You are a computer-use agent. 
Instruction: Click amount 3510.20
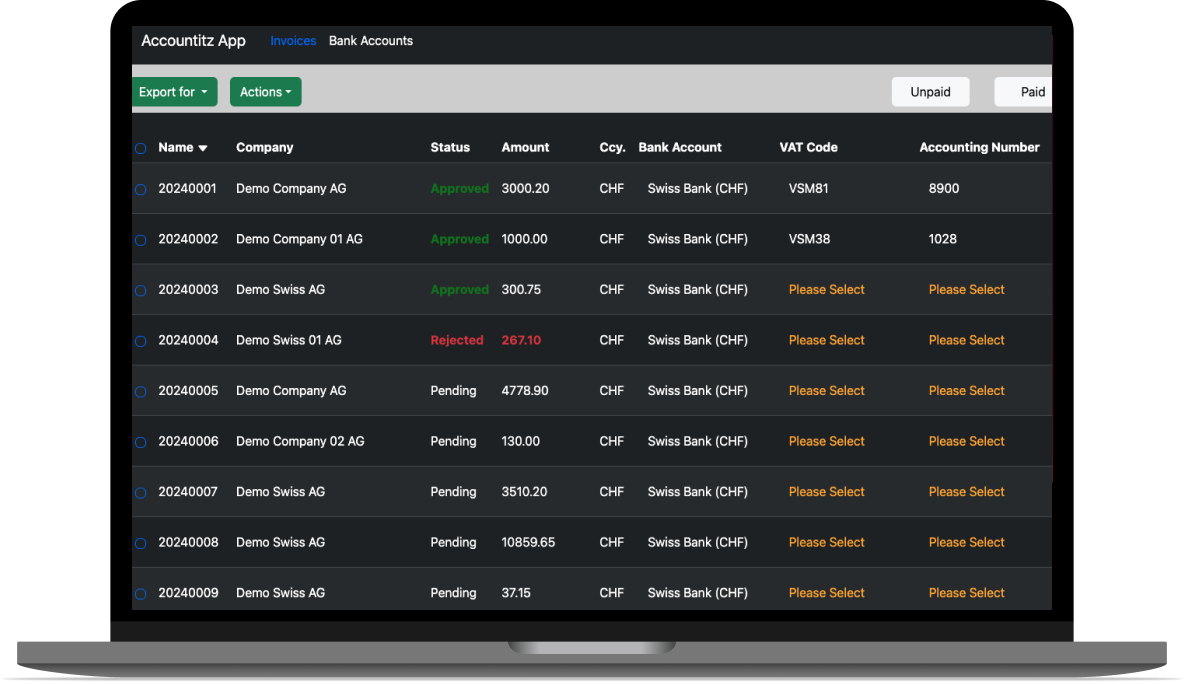(x=525, y=492)
